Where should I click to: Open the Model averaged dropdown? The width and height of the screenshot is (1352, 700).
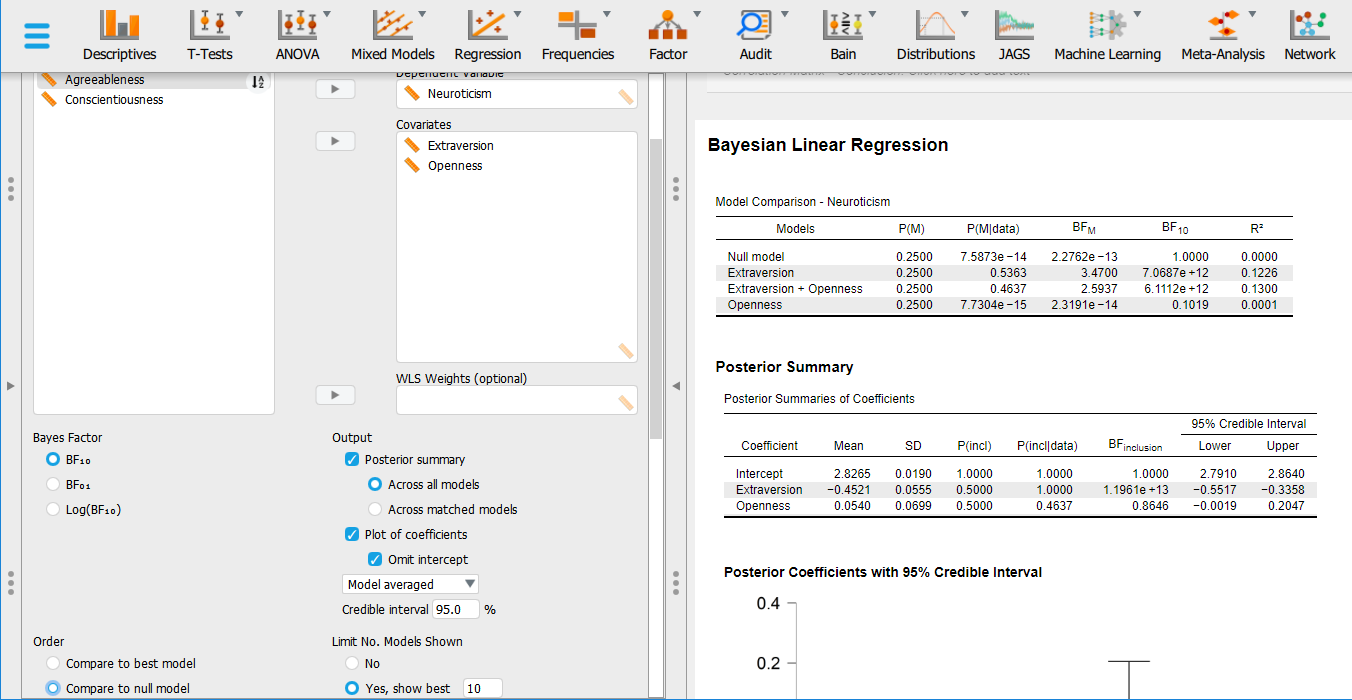(x=410, y=584)
